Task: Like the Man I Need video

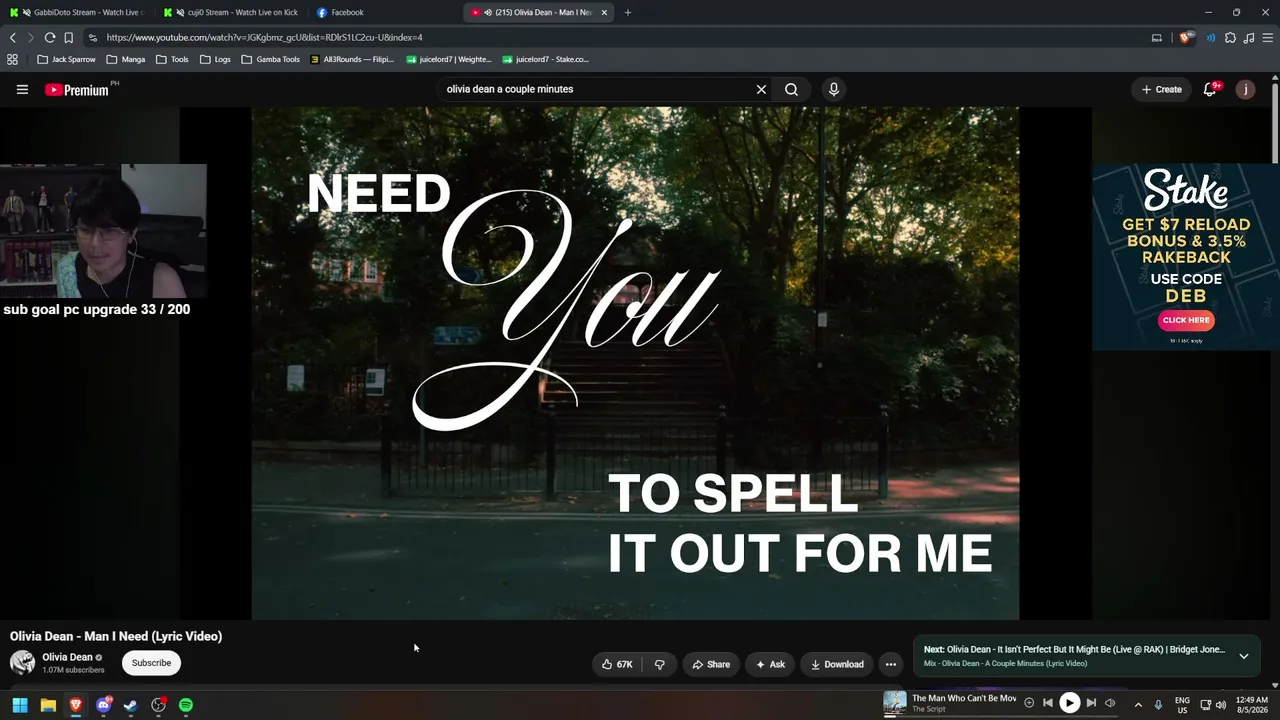Action: [x=617, y=664]
